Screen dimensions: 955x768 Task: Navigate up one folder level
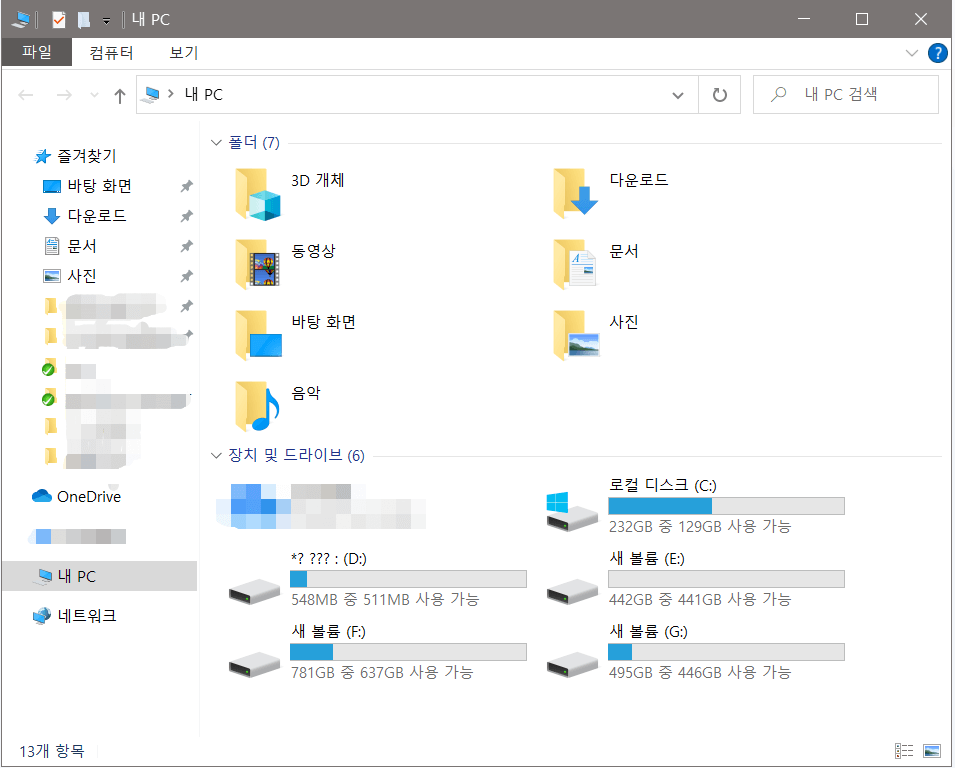point(119,93)
